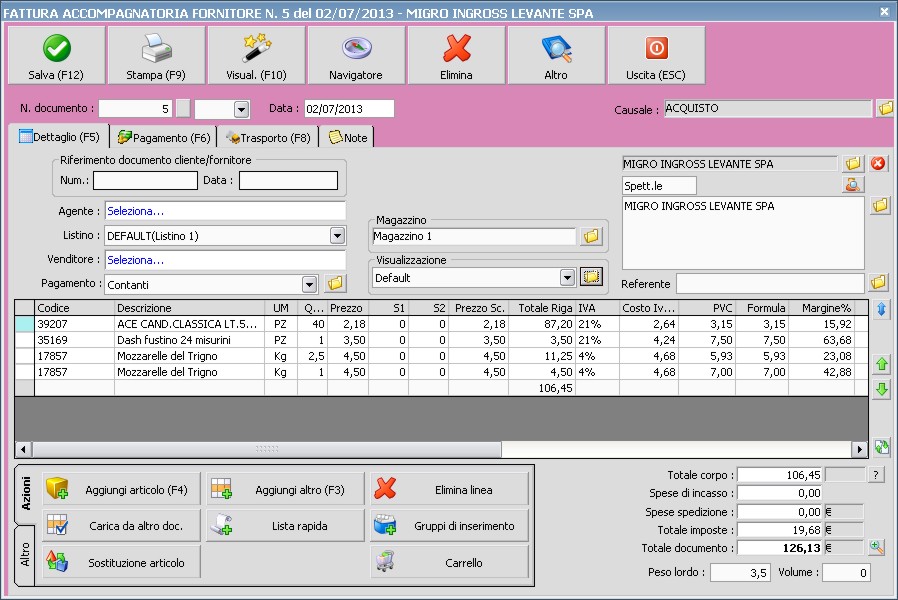Screen dimensions: 898x600
Task: Open Lista rapida
Action: [286, 526]
